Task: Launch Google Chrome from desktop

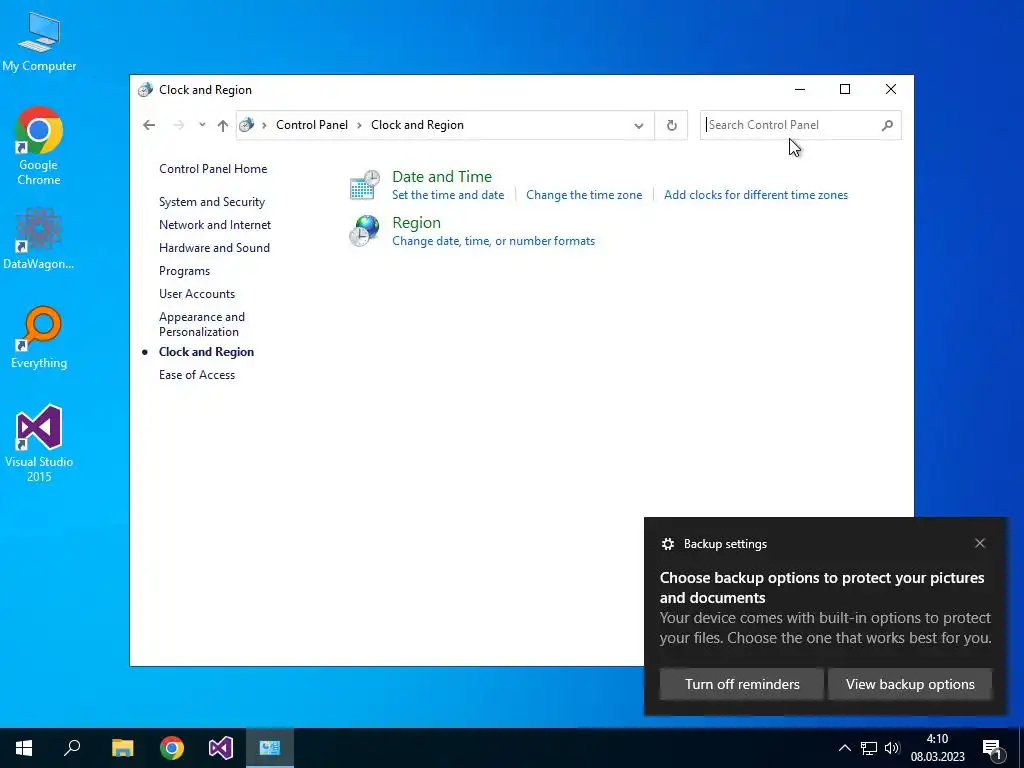Action: point(39,146)
